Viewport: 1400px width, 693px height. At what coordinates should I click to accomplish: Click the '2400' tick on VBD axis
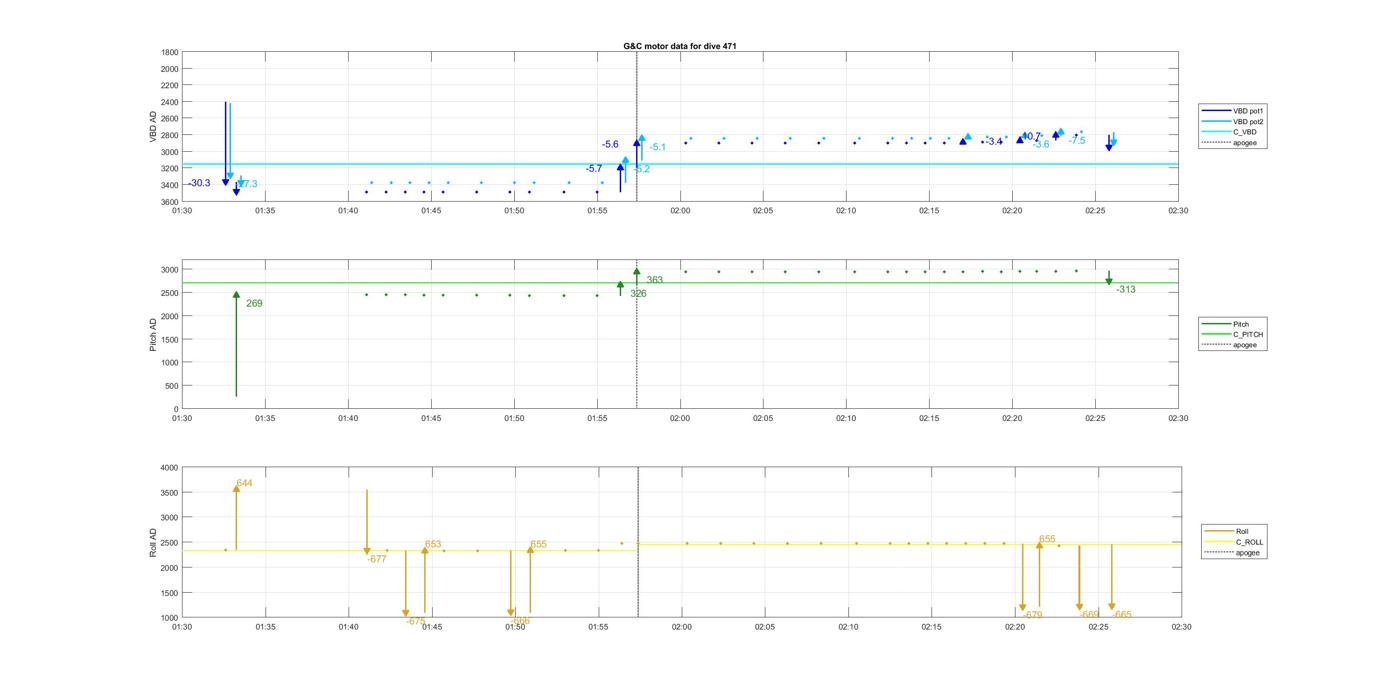(x=170, y=102)
